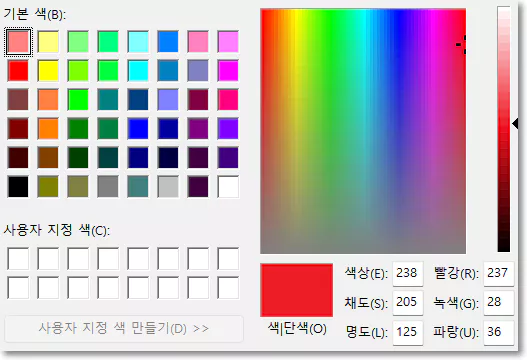Pick the dark forest green swatch in the fifth row

point(78,157)
